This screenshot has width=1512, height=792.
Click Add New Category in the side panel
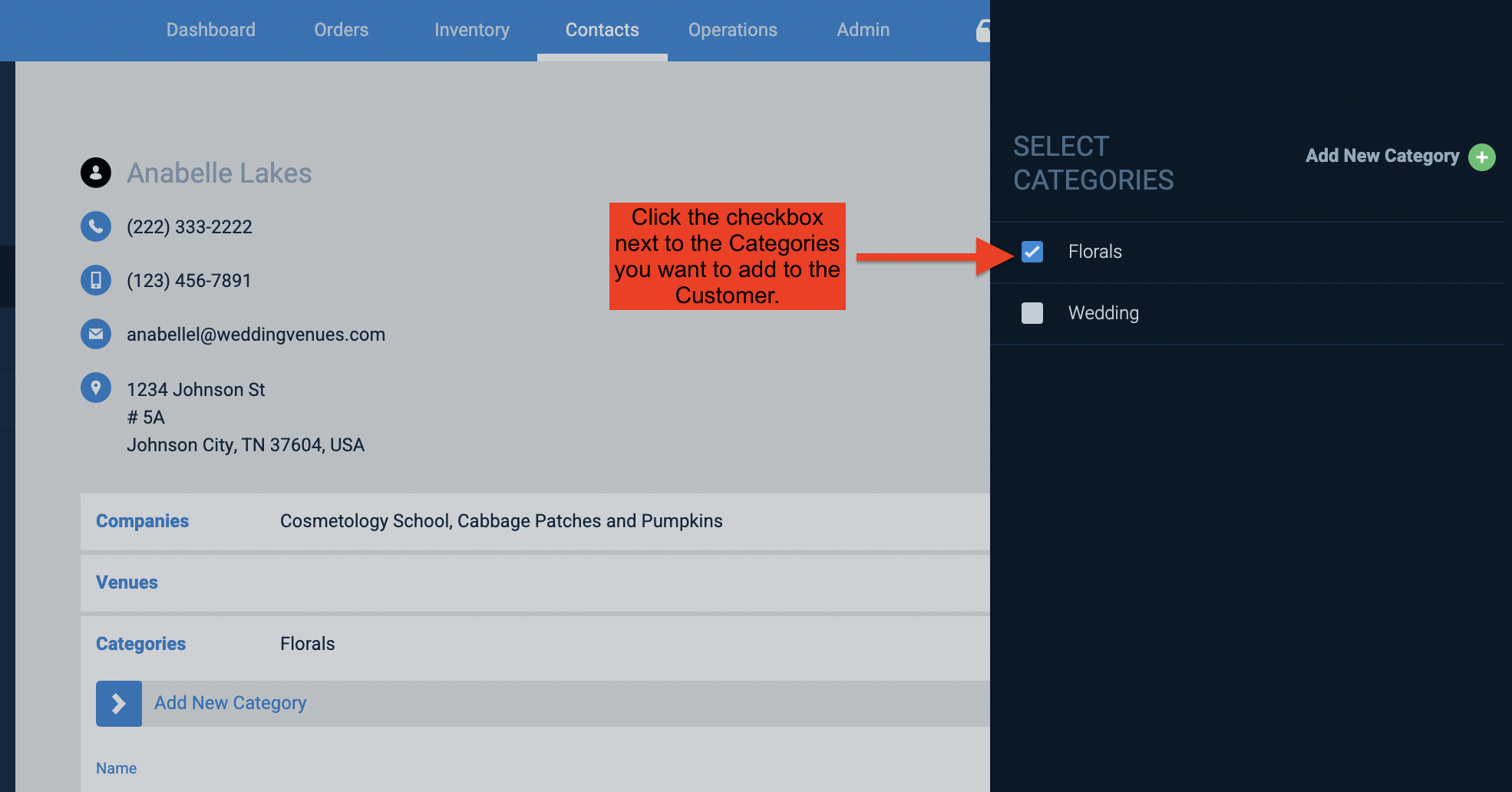click(1382, 156)
